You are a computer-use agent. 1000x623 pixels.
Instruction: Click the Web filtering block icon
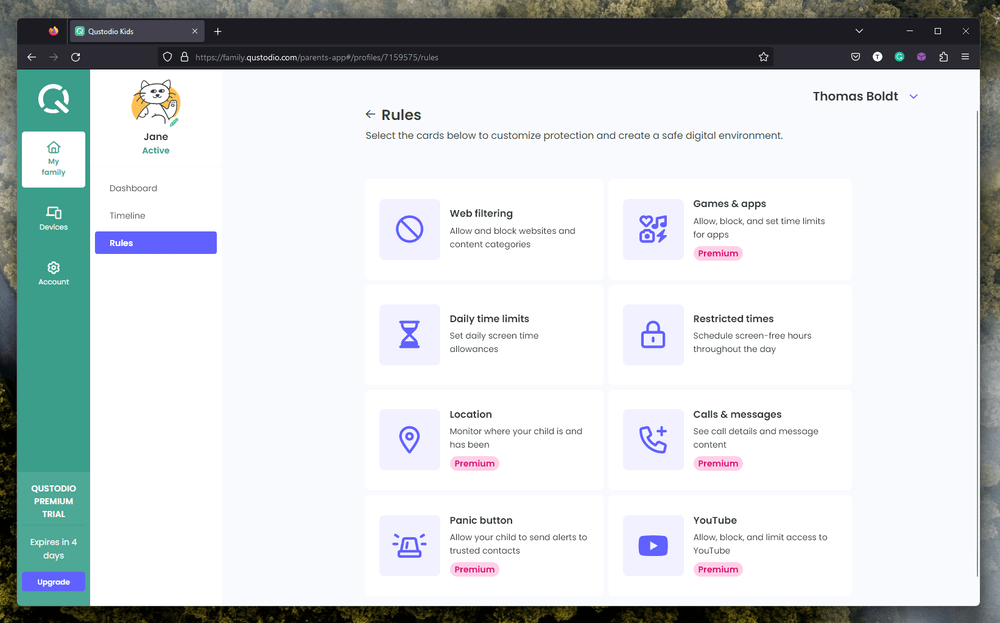coord(409,229)
